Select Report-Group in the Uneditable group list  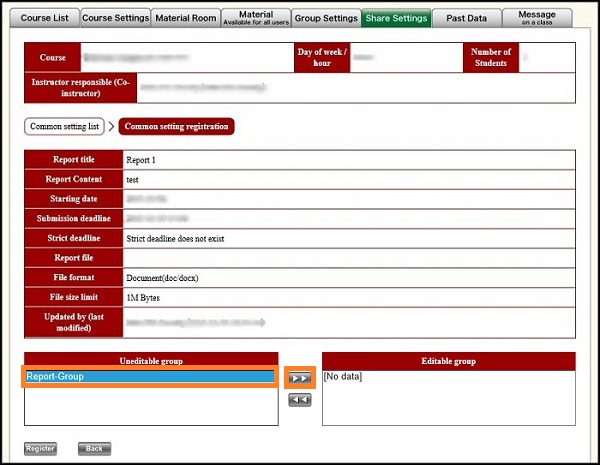pyautogui.click(x=151, y=377)
